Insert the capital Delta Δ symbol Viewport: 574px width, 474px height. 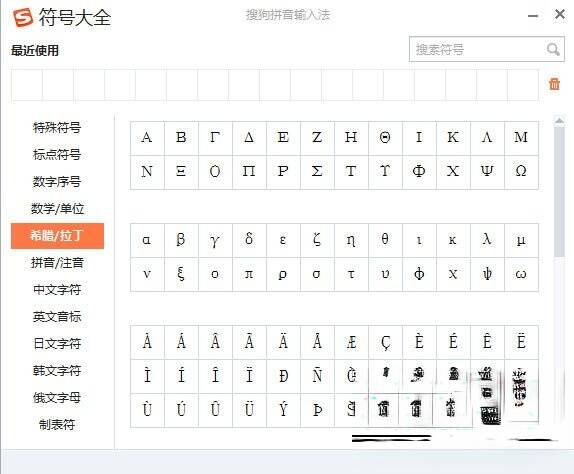pyautogui.click(x=249, y=138)
